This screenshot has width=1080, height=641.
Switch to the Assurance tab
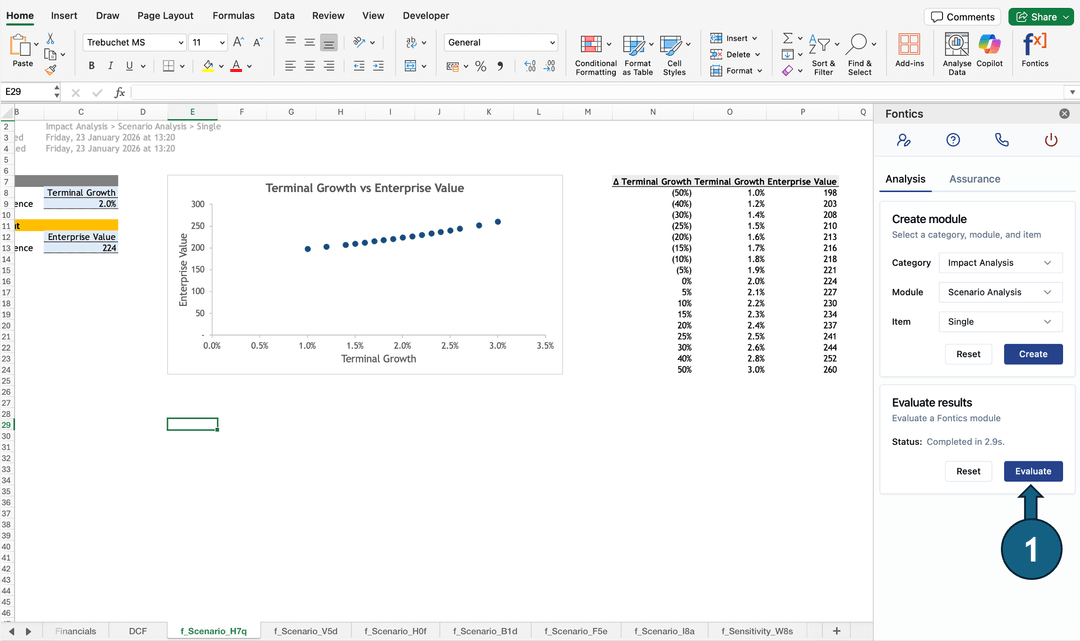974,180
